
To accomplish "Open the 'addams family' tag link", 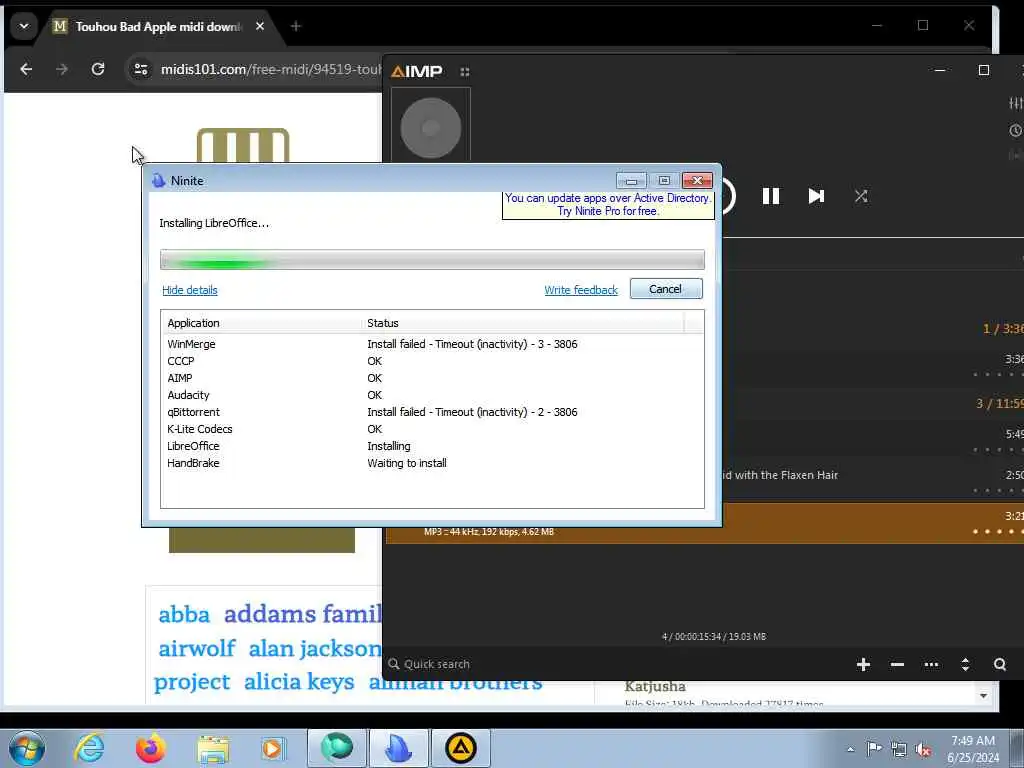I will point(303,615).
